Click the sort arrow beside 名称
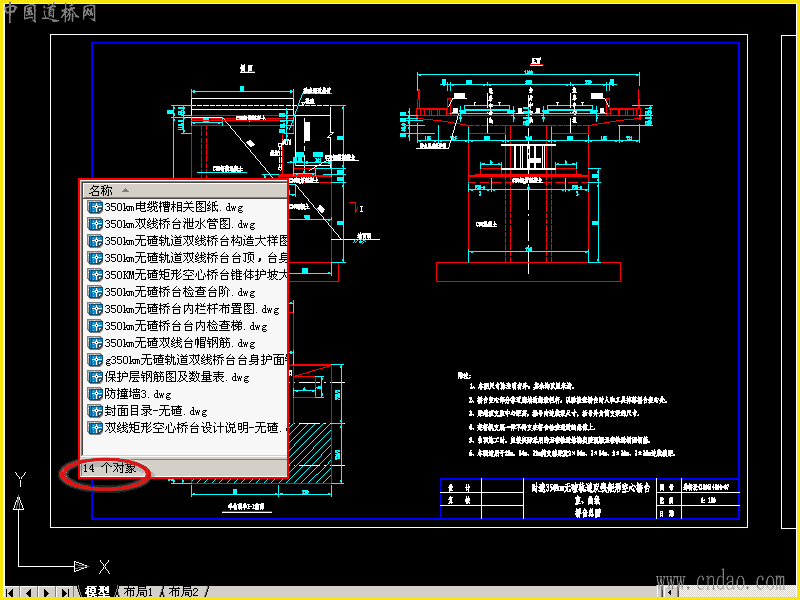 pyautogui.click(x=125, y=191)
